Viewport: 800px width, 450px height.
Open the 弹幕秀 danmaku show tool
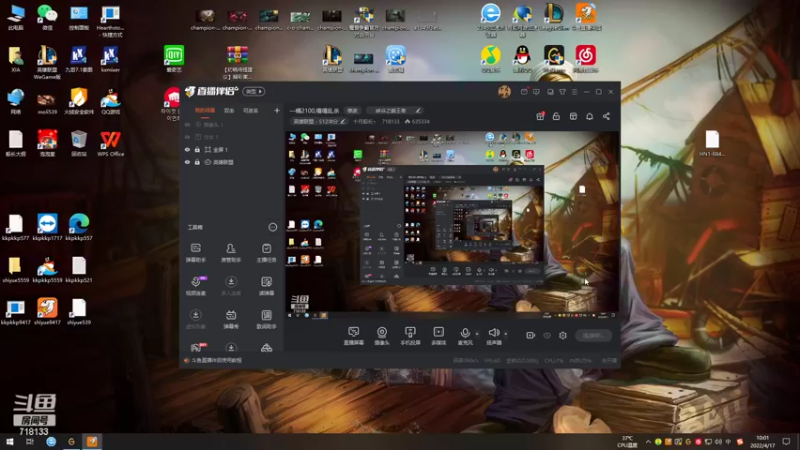click(231, 319)
